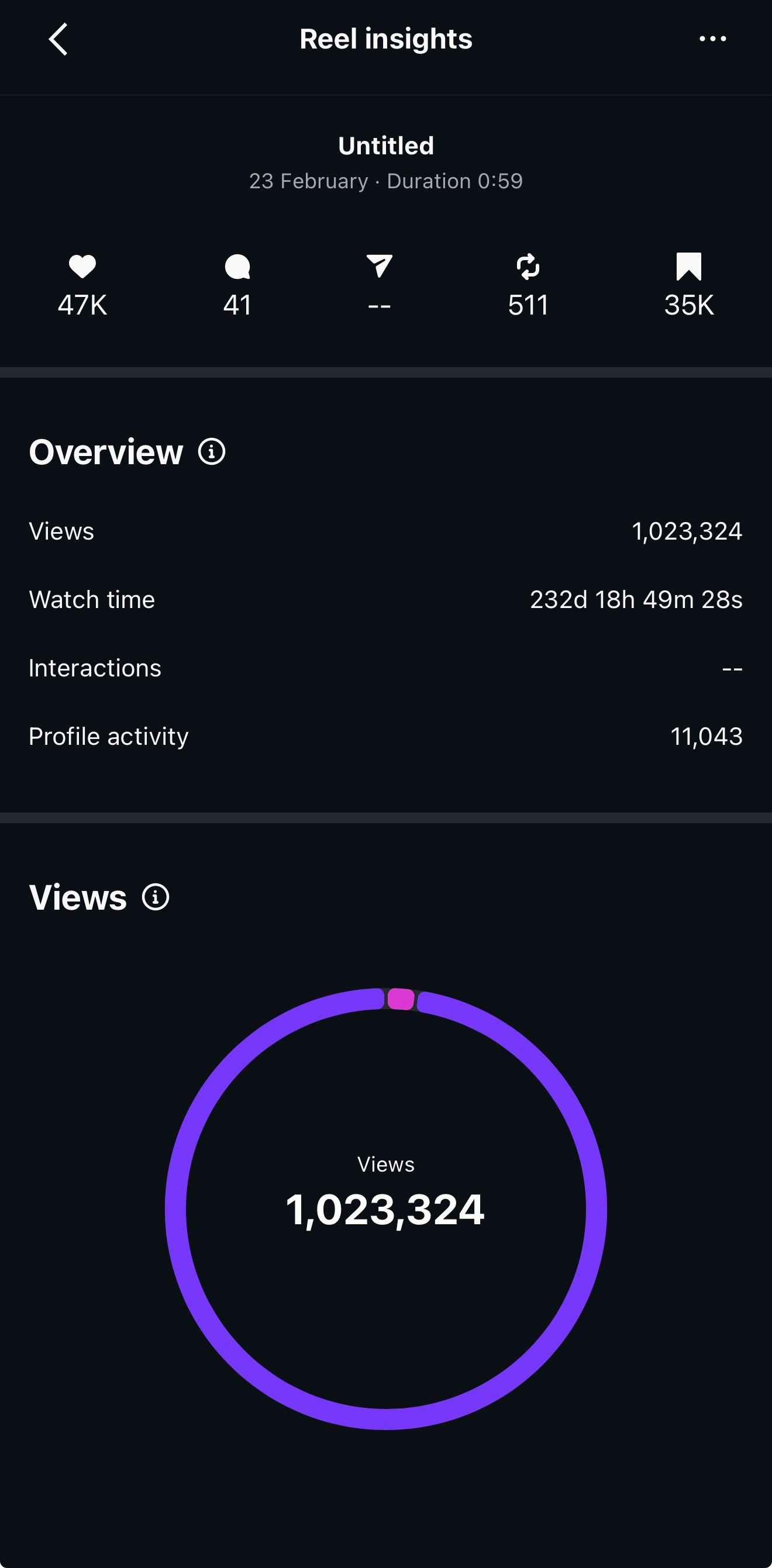This screenshot has height=1568, width=772.
Task: Tap the 35K saves count
Action: click(688, 305)
